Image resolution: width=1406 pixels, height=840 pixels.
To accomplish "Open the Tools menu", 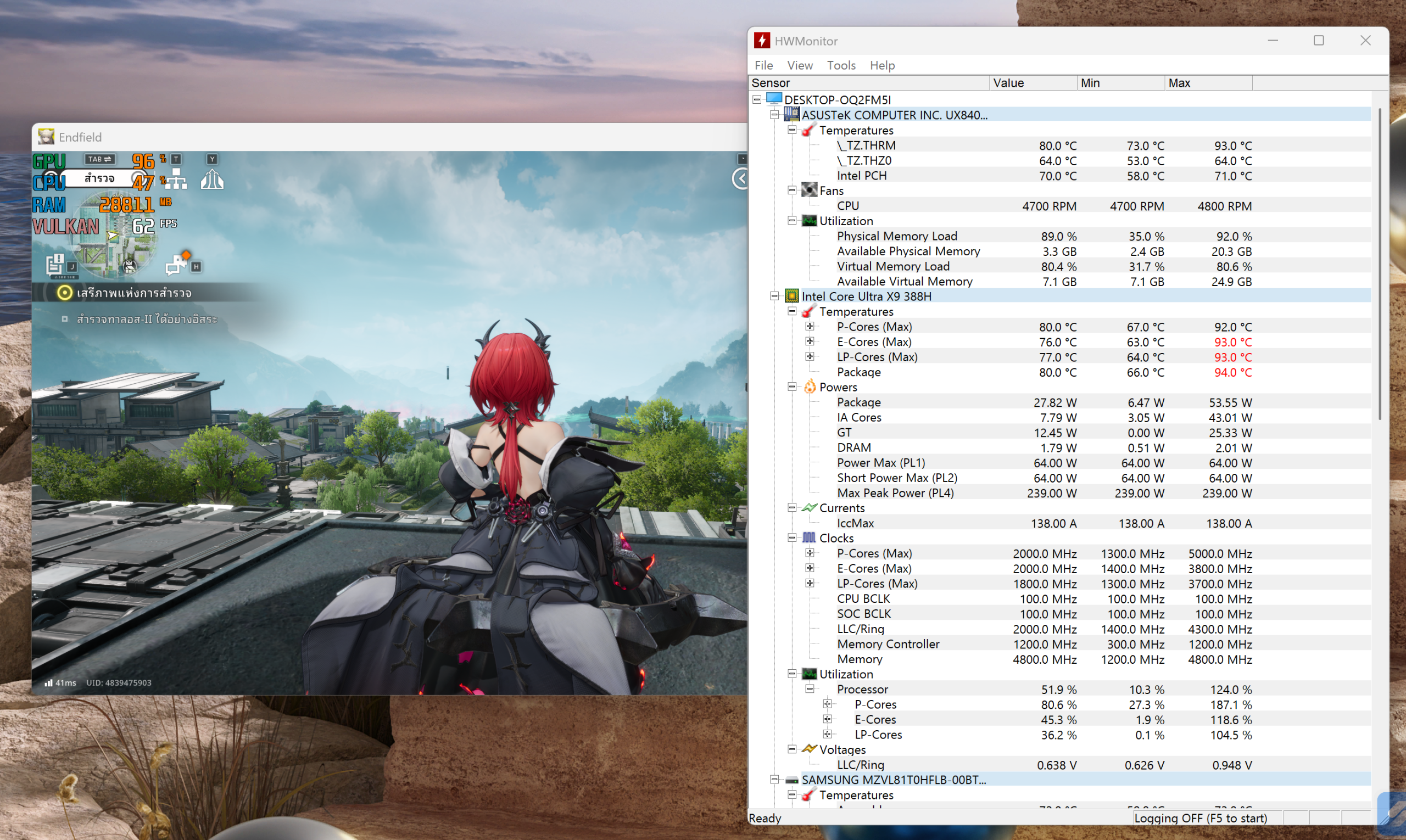I will 840,65.
